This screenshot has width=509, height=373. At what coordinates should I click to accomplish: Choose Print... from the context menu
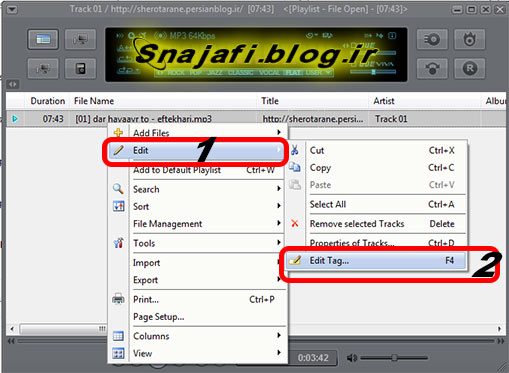pos(197,299)
